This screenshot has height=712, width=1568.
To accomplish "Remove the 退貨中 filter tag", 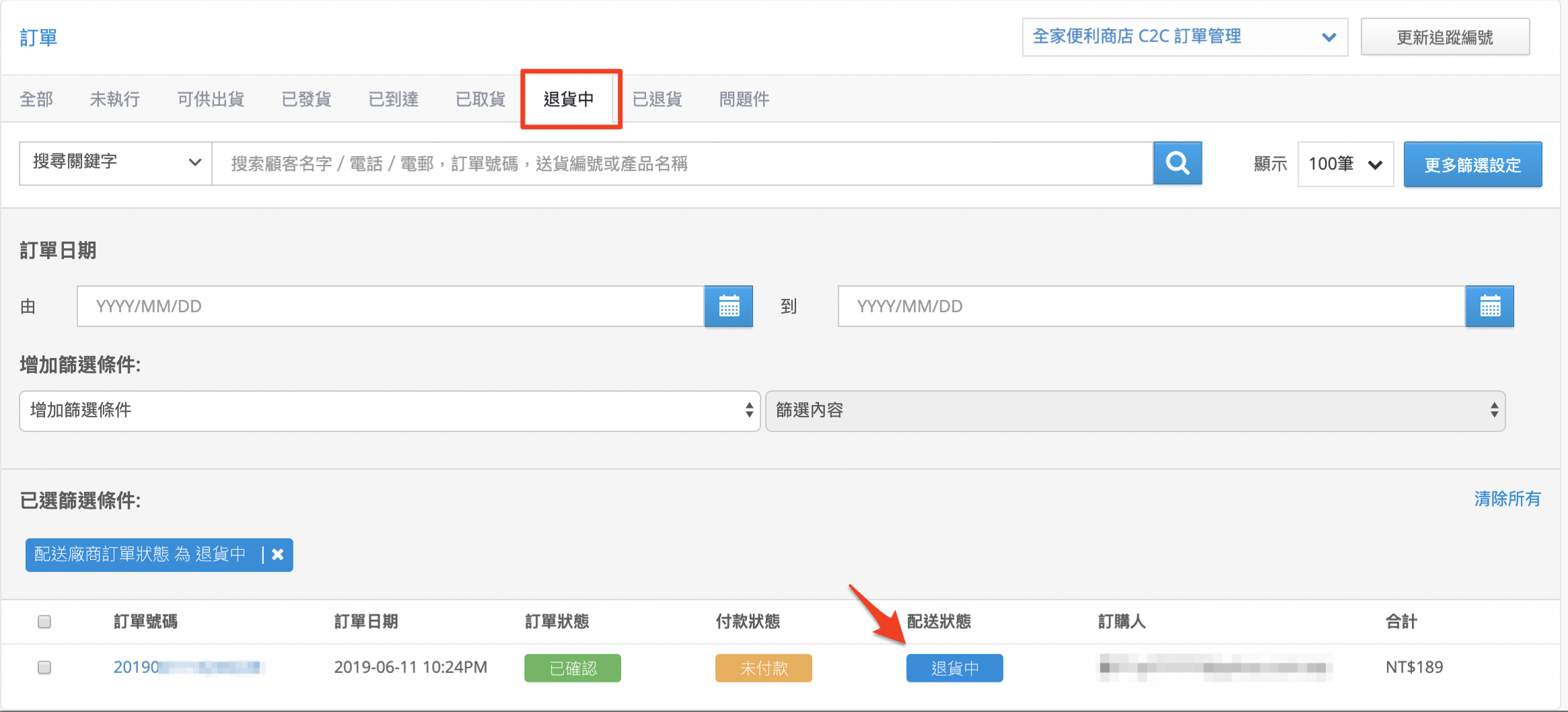I will pos(277,555).
